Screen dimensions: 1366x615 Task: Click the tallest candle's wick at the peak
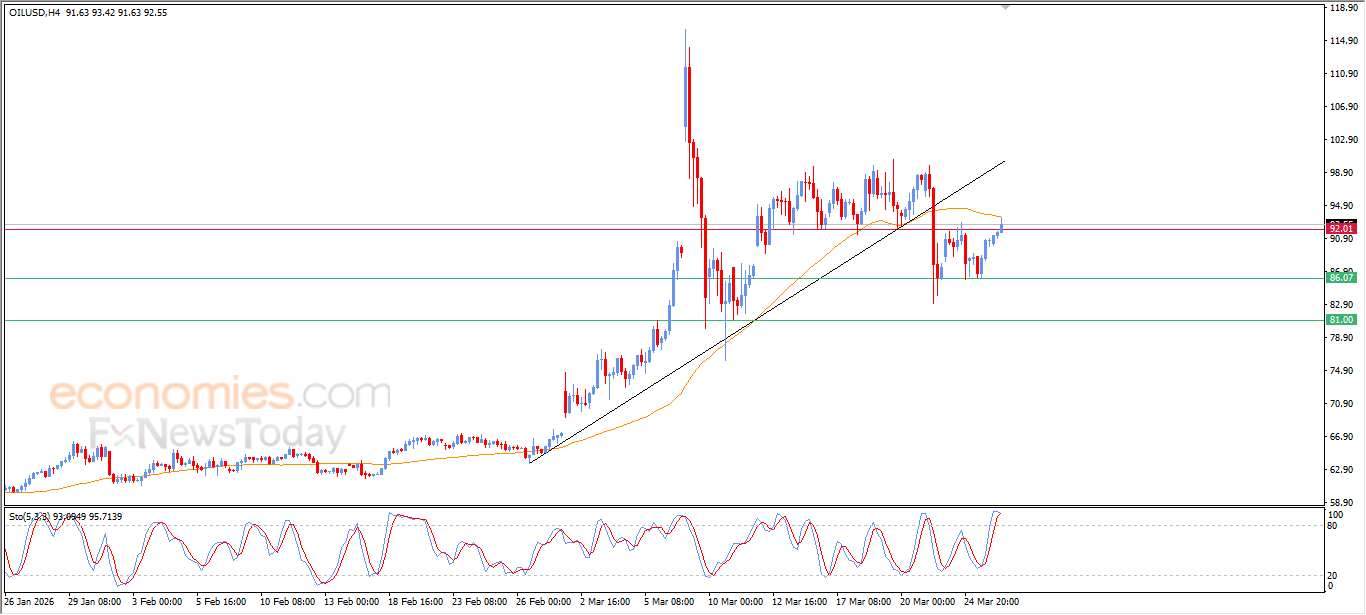pos(685,32)
